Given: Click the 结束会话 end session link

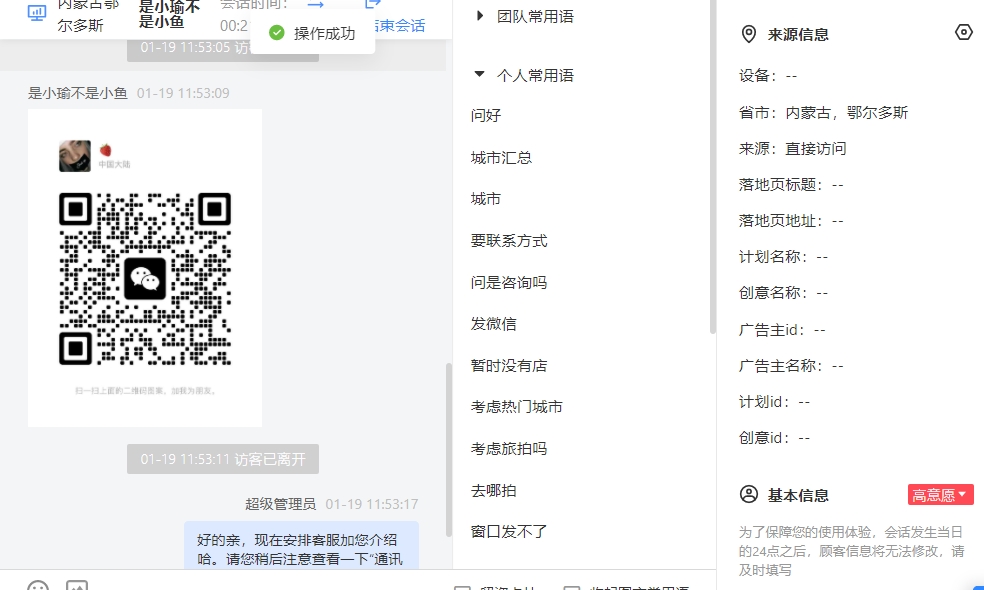Looking at the screenshot, I should (x=399, y=26).
